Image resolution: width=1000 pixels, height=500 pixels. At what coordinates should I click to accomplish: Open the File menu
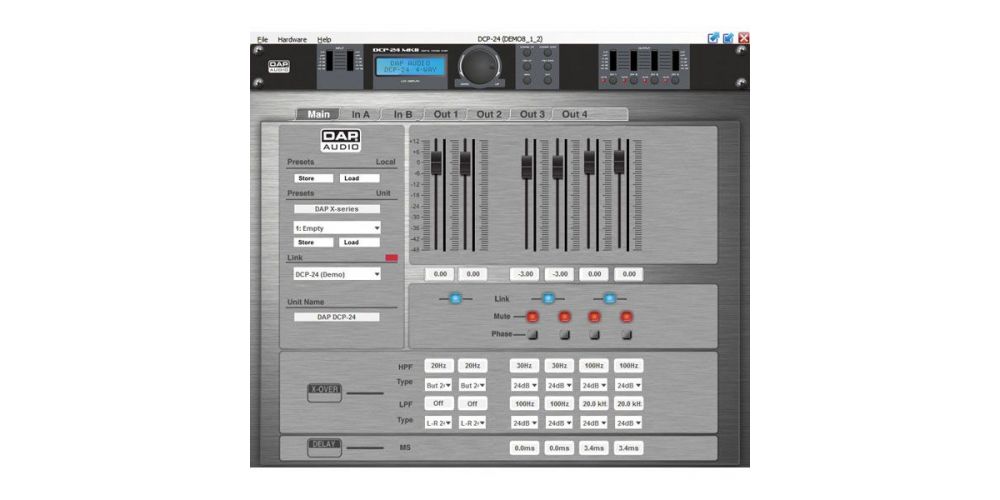262,40
